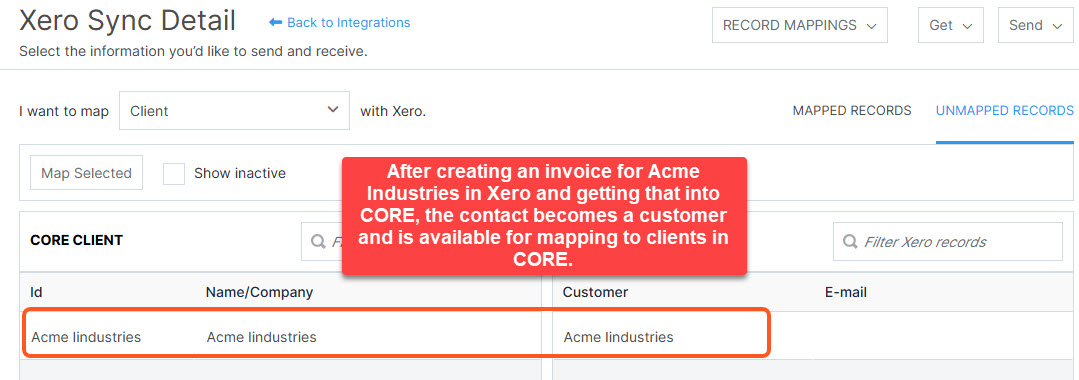Screen dimensions: 1079x380
Task: Switch to the UNMAPPED RECORDS tab
Action: point(1005,111)
